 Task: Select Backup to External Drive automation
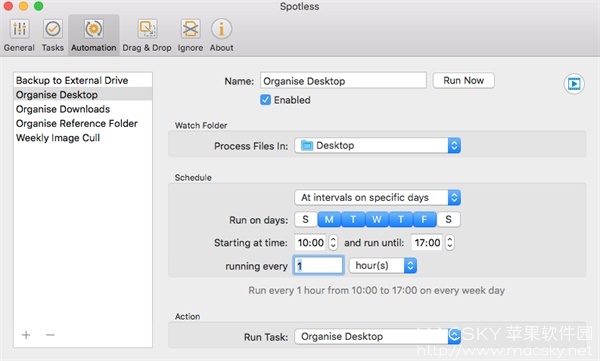[x=83, y=80]
